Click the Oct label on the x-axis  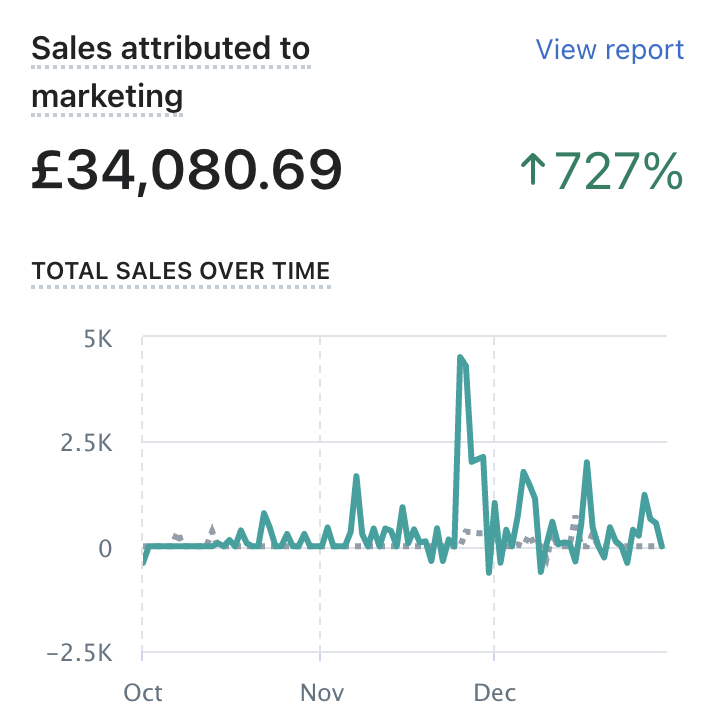(143, 693)
